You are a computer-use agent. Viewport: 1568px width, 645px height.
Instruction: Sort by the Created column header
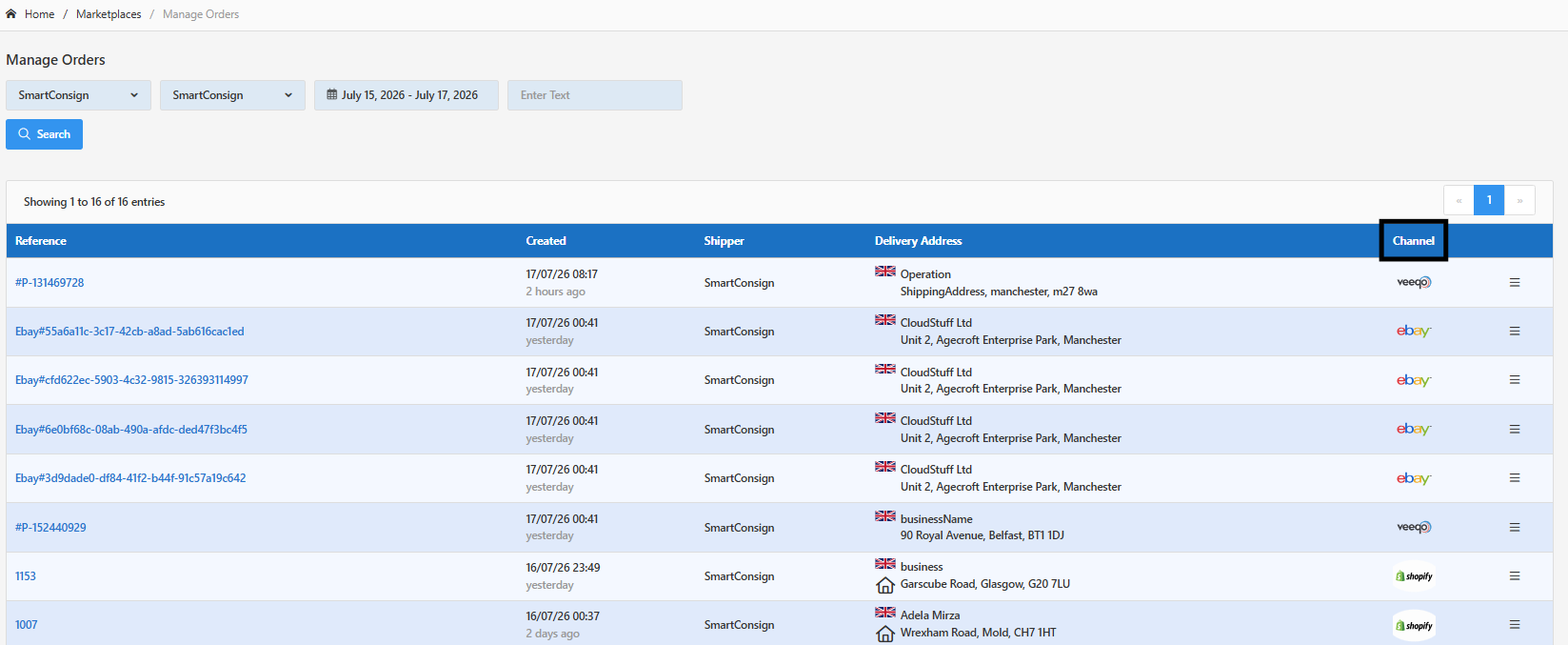point(546,241)
